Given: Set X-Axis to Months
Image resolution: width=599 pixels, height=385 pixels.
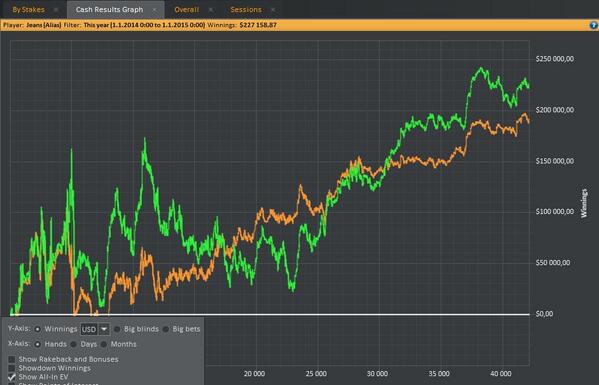Looking at the screenshot, I should coord(104,344).
